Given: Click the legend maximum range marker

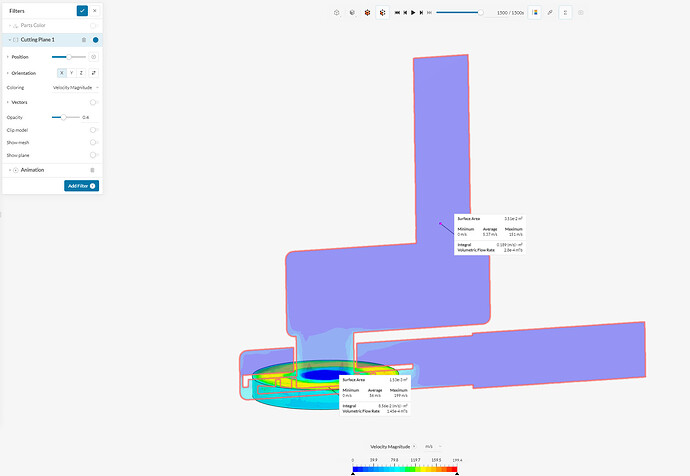Looking at the screenshot, I should (x=457, y=473).
